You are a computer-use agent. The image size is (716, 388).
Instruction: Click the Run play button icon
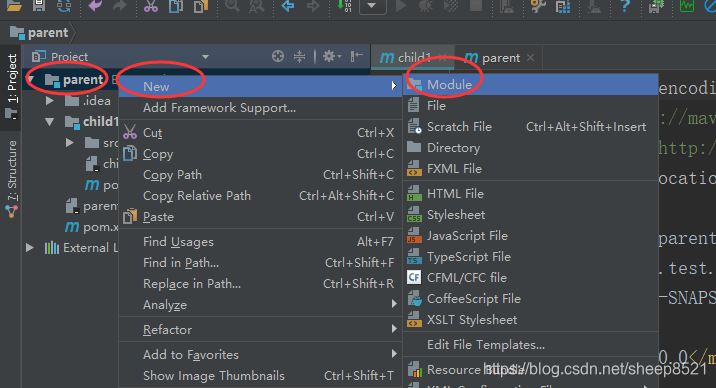[x=401, y=5]
